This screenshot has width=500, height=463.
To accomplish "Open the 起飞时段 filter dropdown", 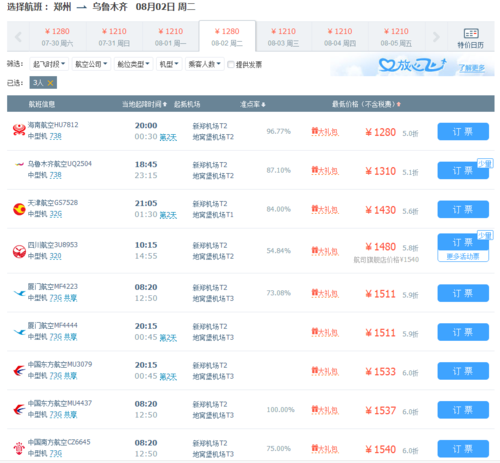I will tap(49, 64).
